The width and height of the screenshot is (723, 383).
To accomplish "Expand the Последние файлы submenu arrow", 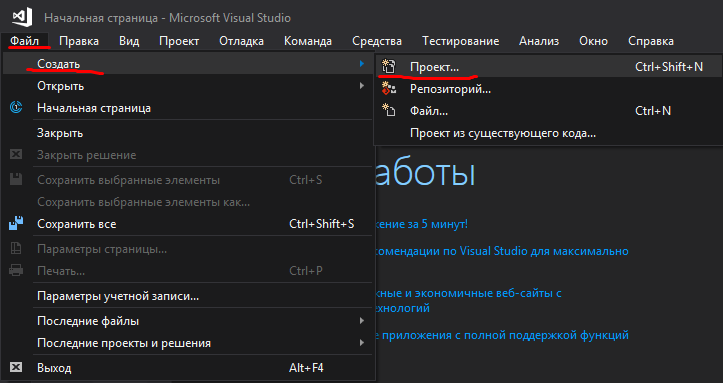I will [x=362, y=320].
